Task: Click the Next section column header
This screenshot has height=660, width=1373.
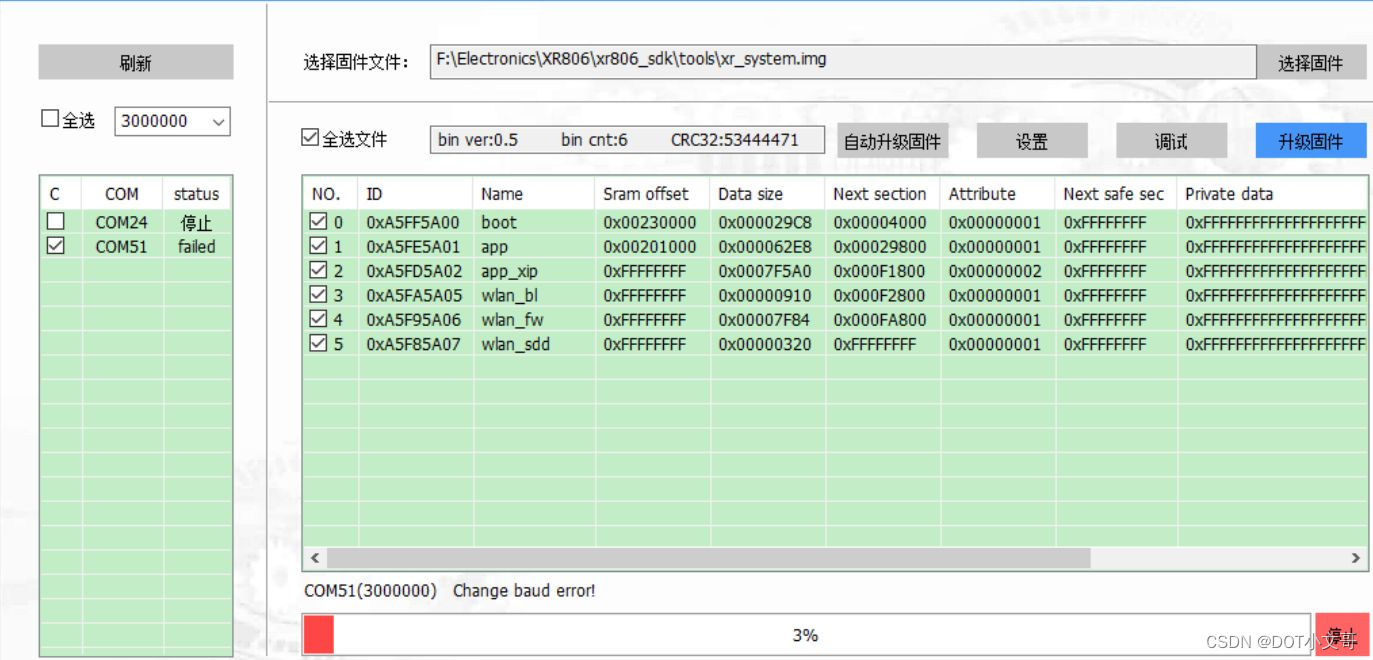Action: pyautogui.click(x=882, y=194)
